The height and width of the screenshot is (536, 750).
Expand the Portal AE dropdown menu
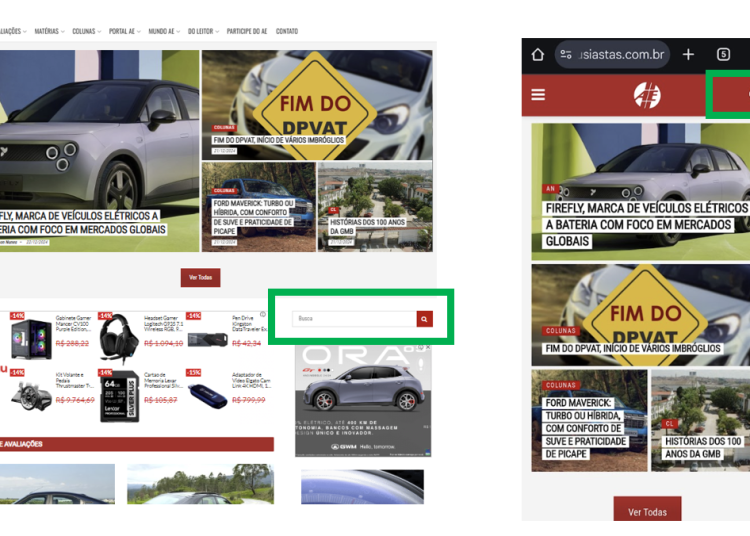point(124,31)
